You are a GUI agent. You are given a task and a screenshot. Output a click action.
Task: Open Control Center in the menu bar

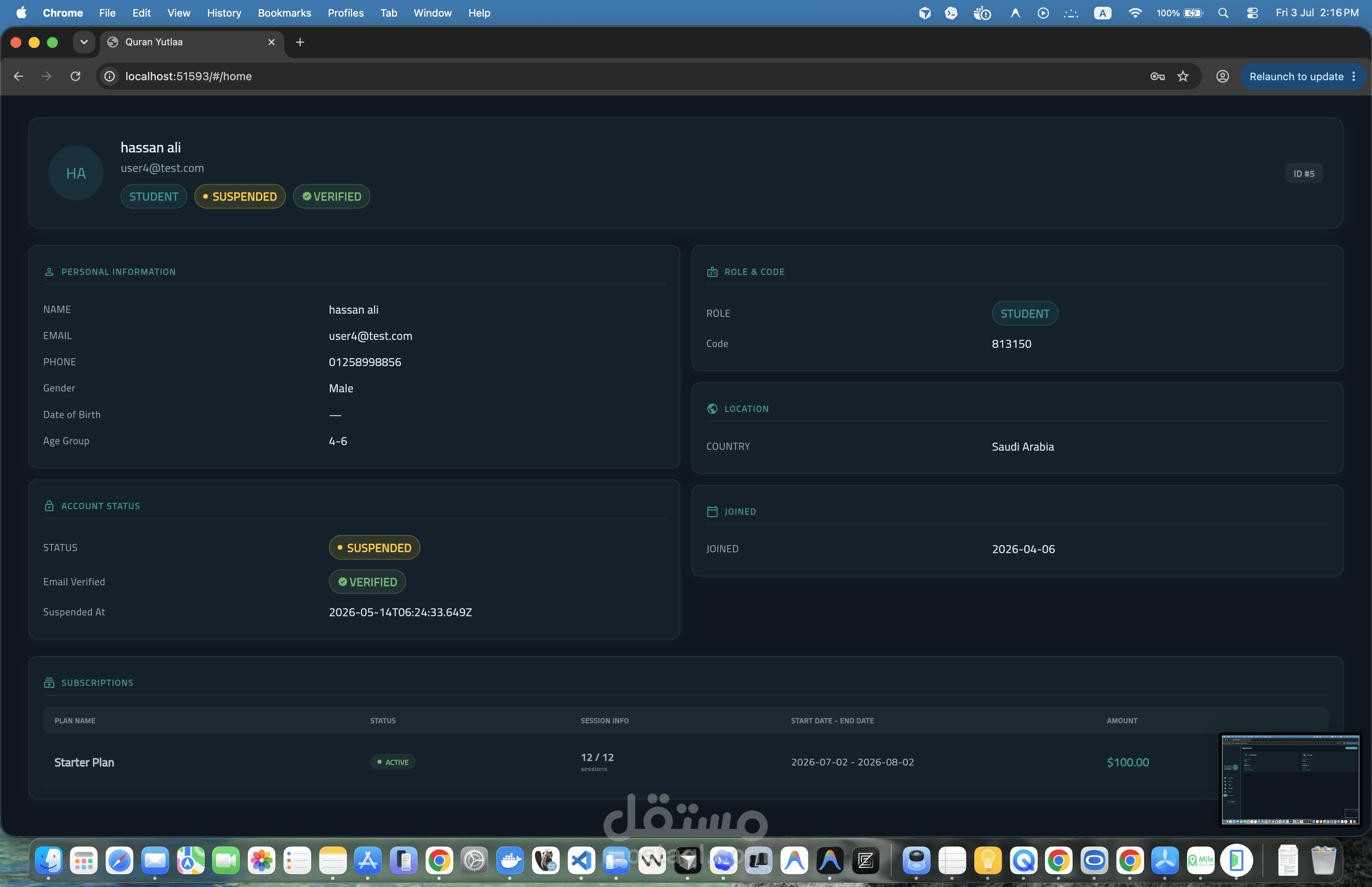coord(1252,13)
